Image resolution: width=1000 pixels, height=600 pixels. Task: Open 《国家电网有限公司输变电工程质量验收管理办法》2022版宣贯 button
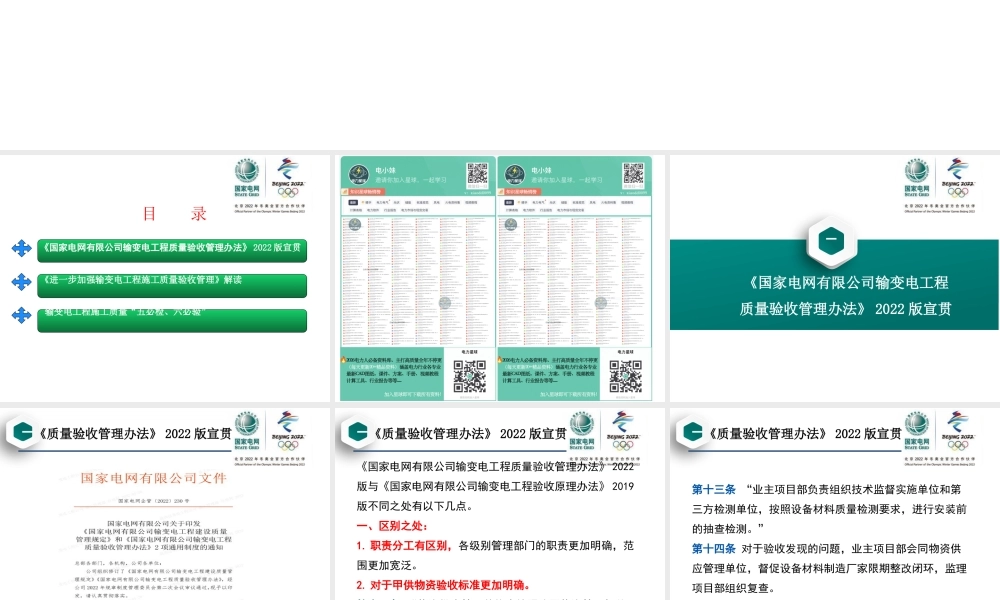pyautogui.click(x=172, y=248)
